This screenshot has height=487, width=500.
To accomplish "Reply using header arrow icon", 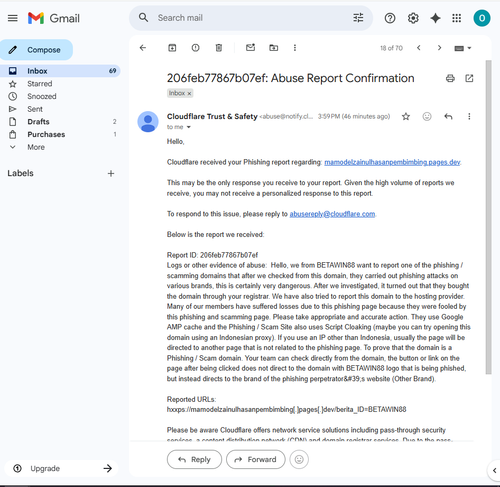I will [x=448, y=116].
